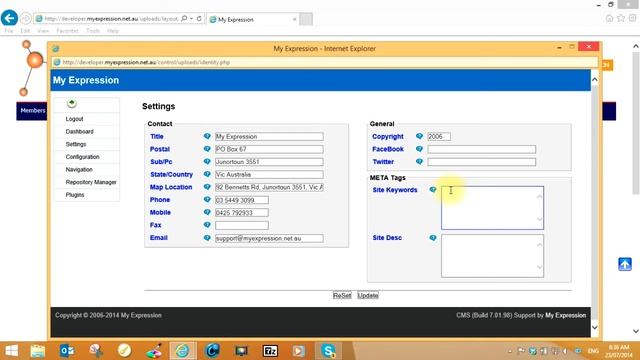Click the help icon beside Postal field
Screen dimensions: 640x360
(207, 149)
